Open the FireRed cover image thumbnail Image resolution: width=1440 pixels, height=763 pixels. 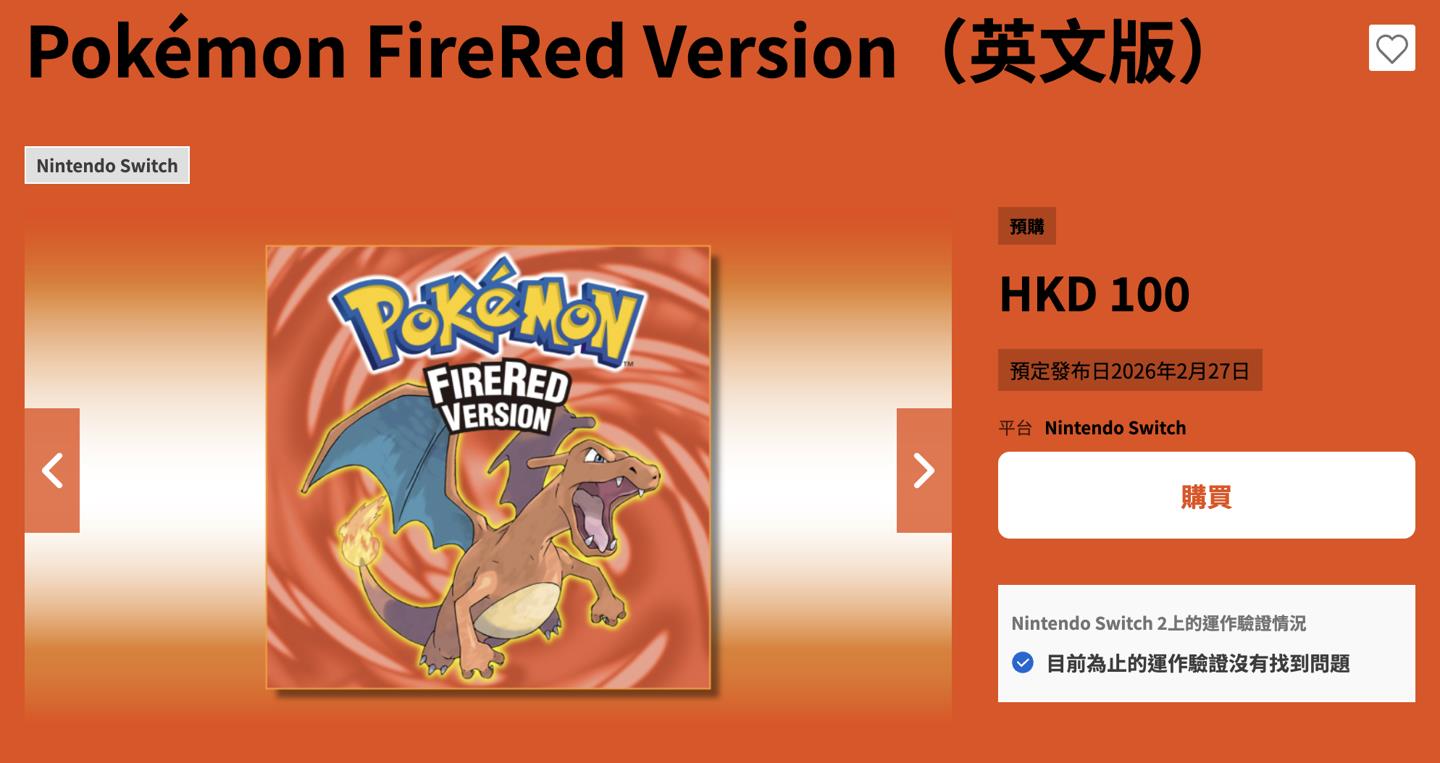tap(488, 467)
